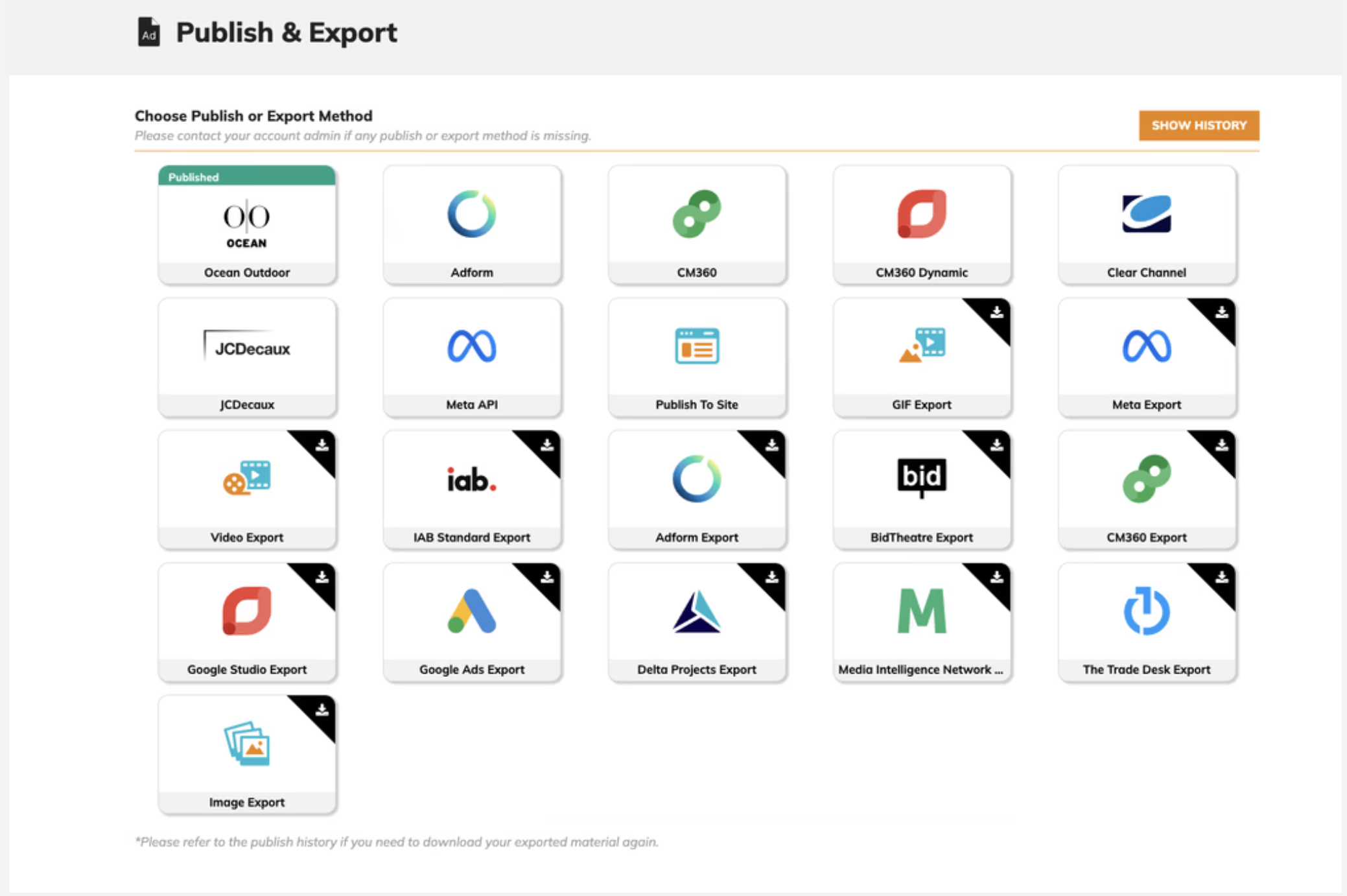
Task: Open the Delta Projects Export tile
Action: click(x=696, y=622)
